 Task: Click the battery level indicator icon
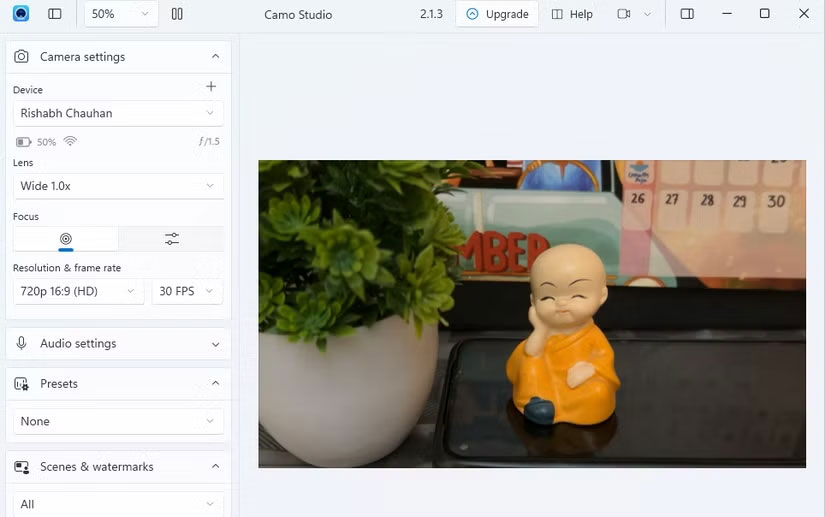pos(24,142)
